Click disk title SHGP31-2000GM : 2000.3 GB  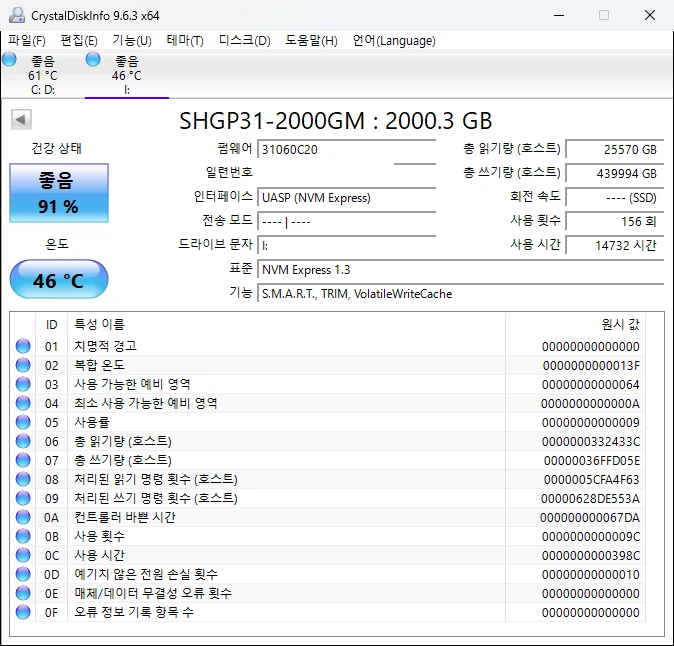(336, 121)
